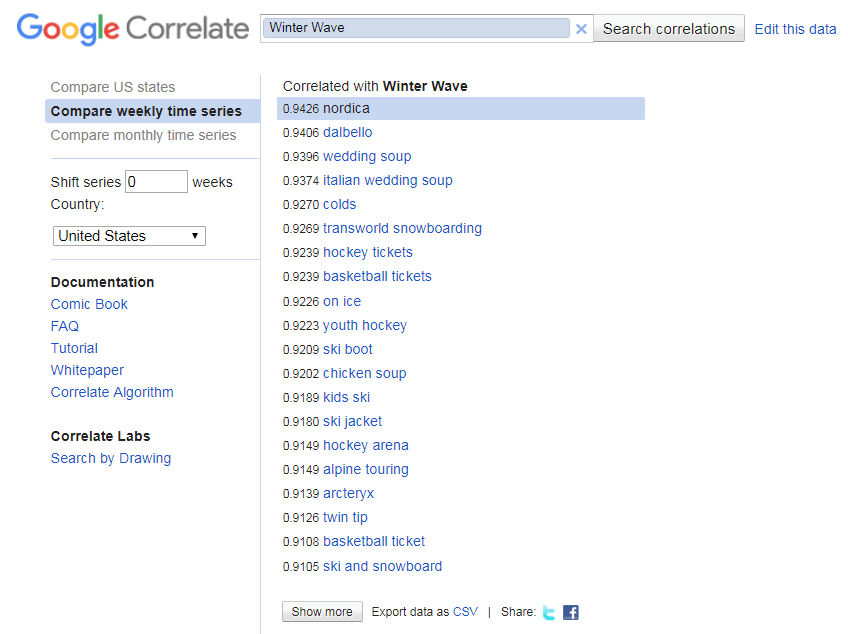848x634 pixels.
Task: Clear the Winter Wave search with X
Action: pyautogui.click(x=581, y=29)
